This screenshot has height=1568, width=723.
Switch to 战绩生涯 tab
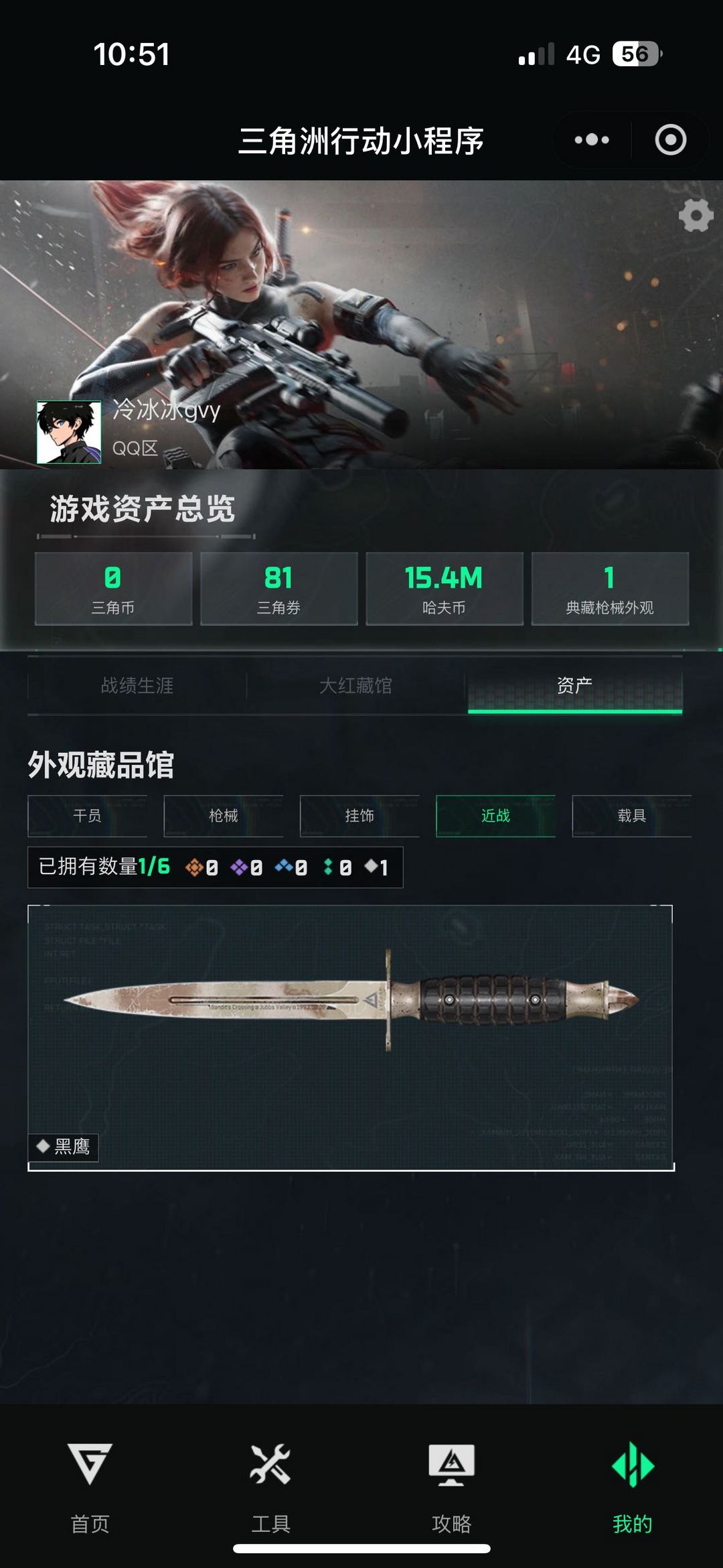point(137,686)
